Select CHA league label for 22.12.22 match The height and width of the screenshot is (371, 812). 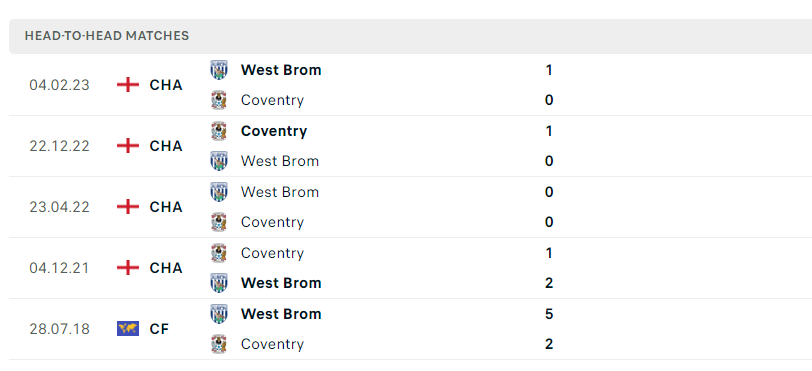166,146
